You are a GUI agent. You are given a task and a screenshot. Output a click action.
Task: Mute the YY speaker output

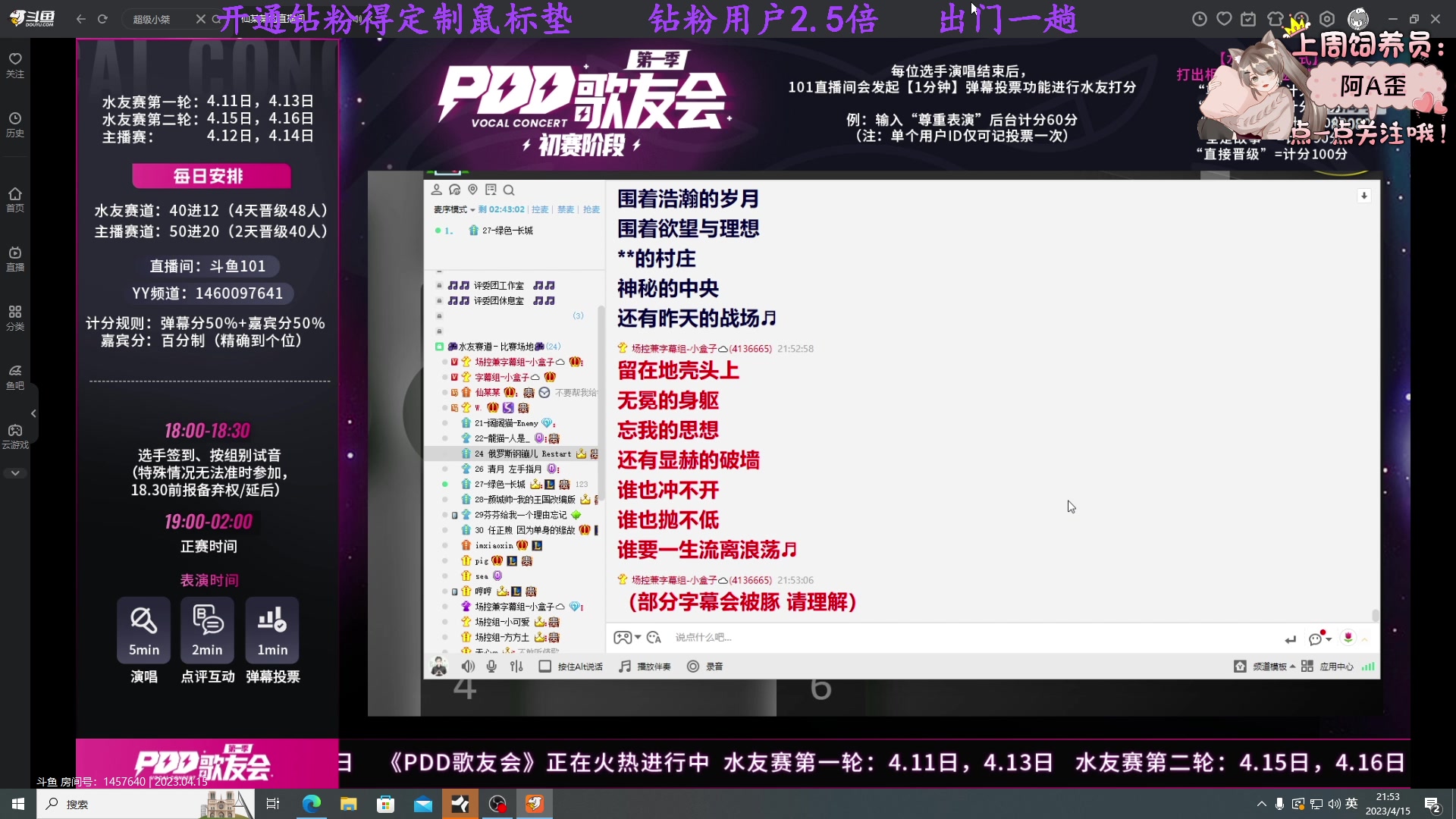coord(468,667)
